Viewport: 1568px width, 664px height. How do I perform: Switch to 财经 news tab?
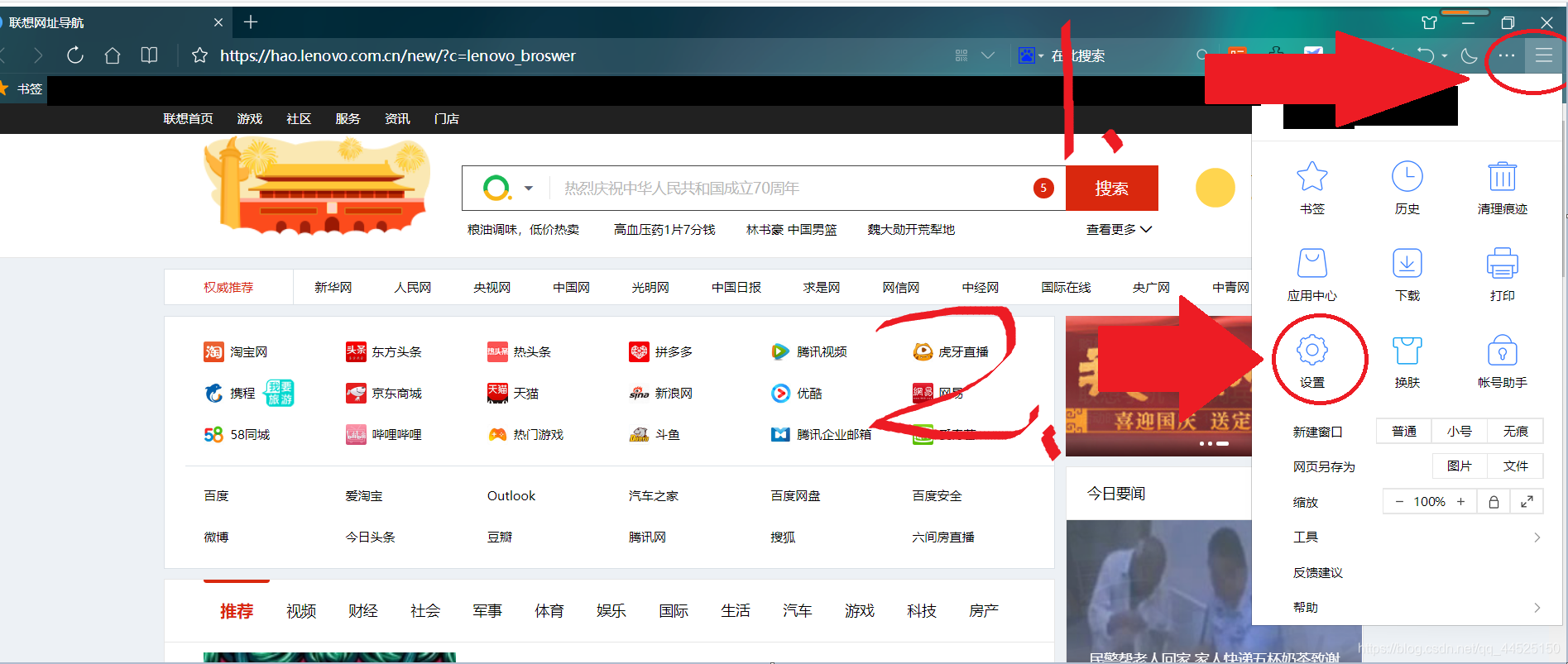pos(363,611)
